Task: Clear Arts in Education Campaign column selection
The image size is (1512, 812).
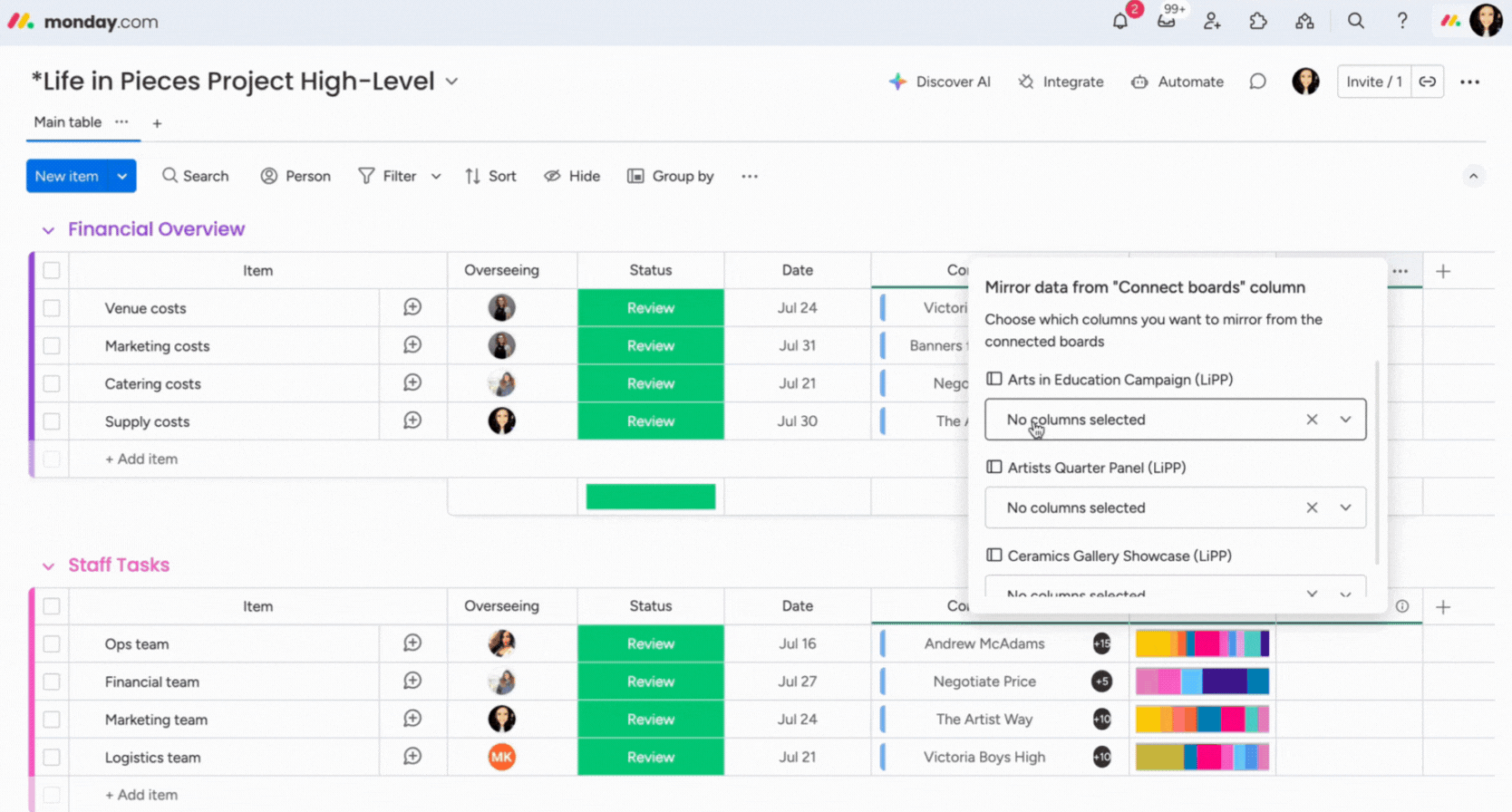Action: tap(1312, 420)
